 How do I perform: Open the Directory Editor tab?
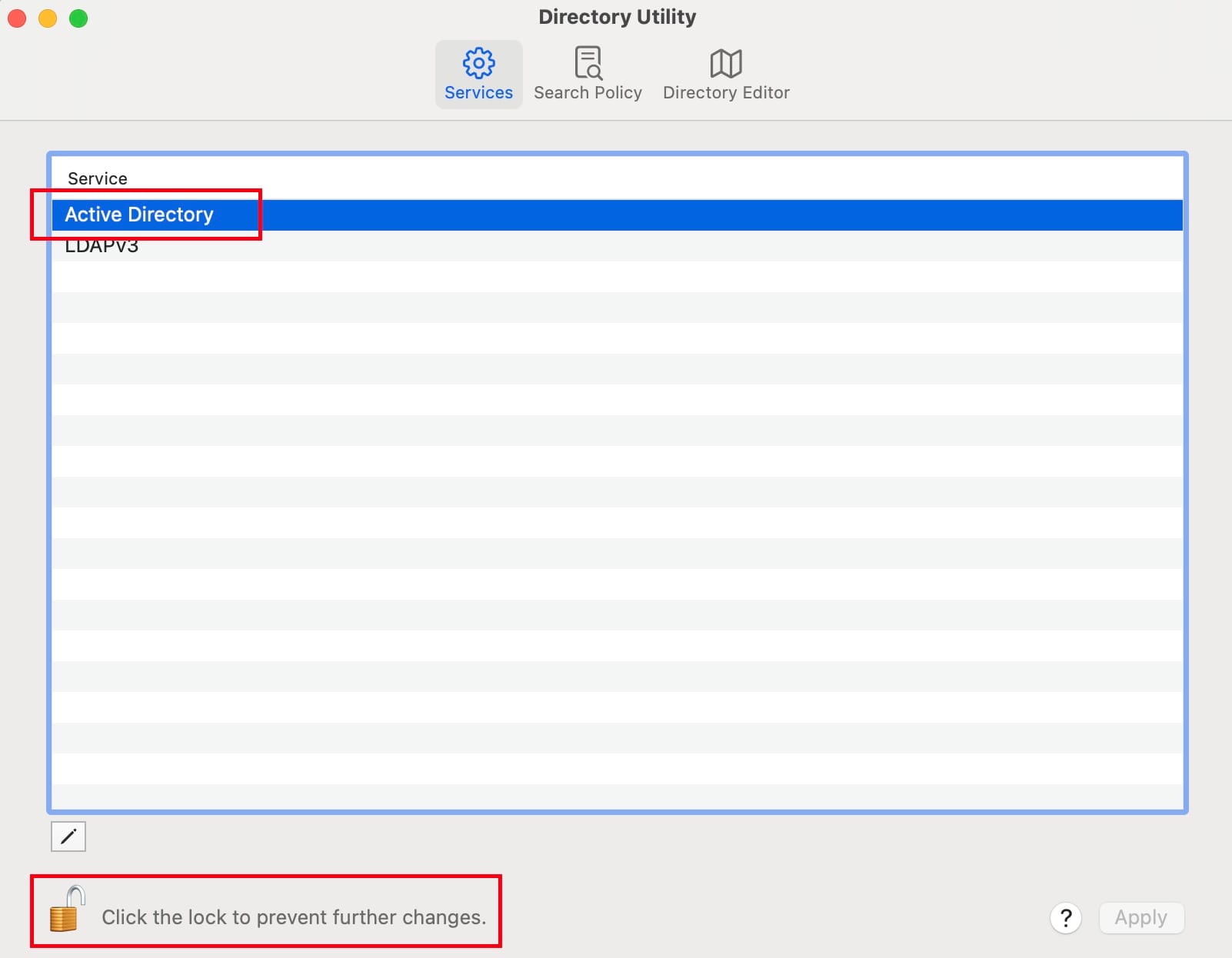[x=726, y=75]
